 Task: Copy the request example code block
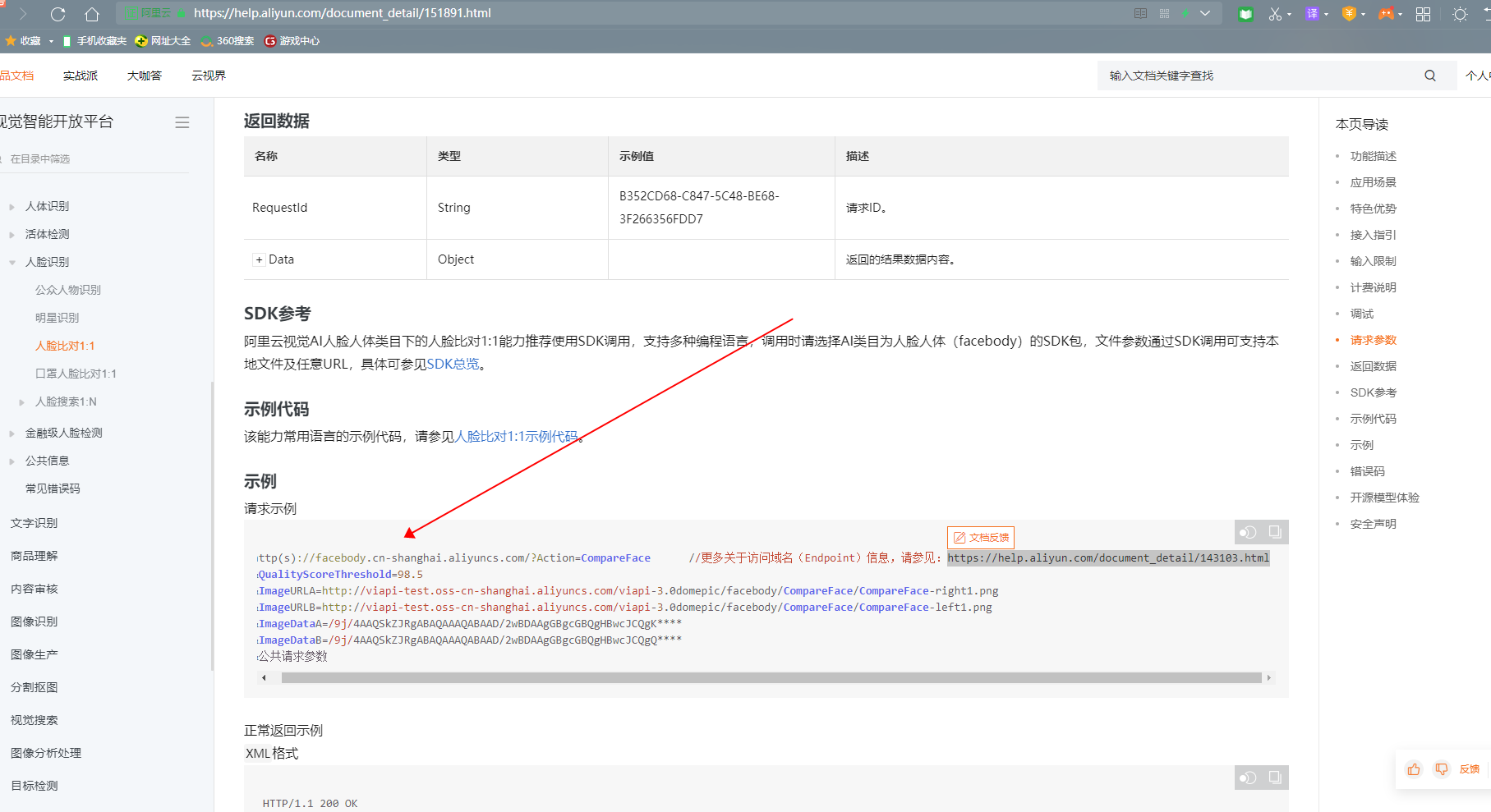pos(1275,532)
